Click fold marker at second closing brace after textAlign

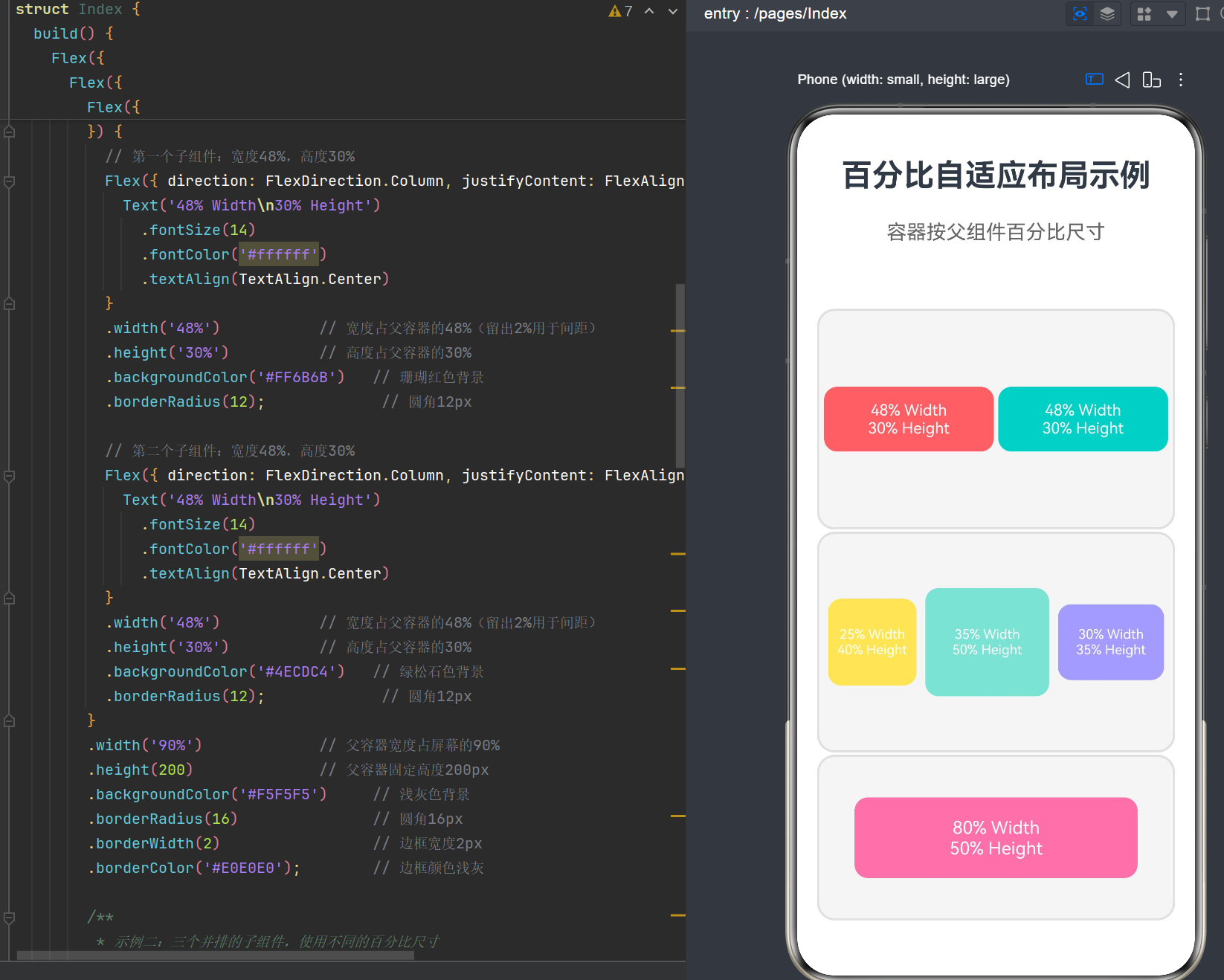tap(9, 598)
